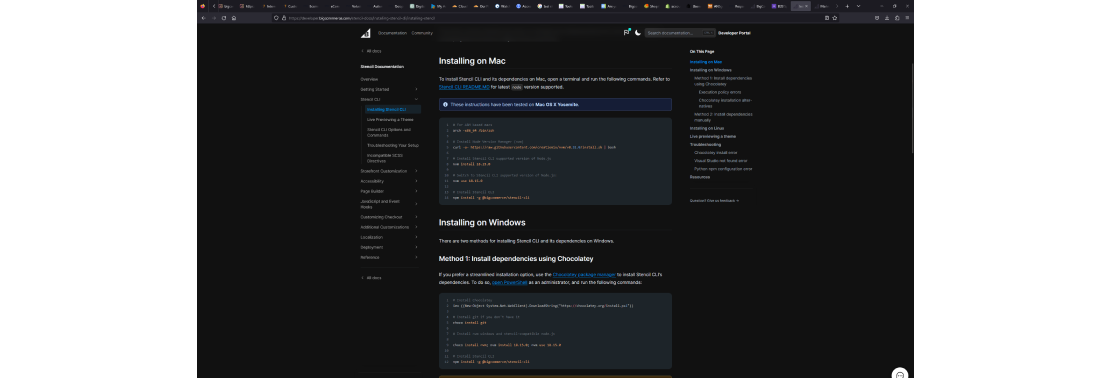Expand Additional Customizations section
This screenshot has height=378, width=1110.
(x=389, y=227)
